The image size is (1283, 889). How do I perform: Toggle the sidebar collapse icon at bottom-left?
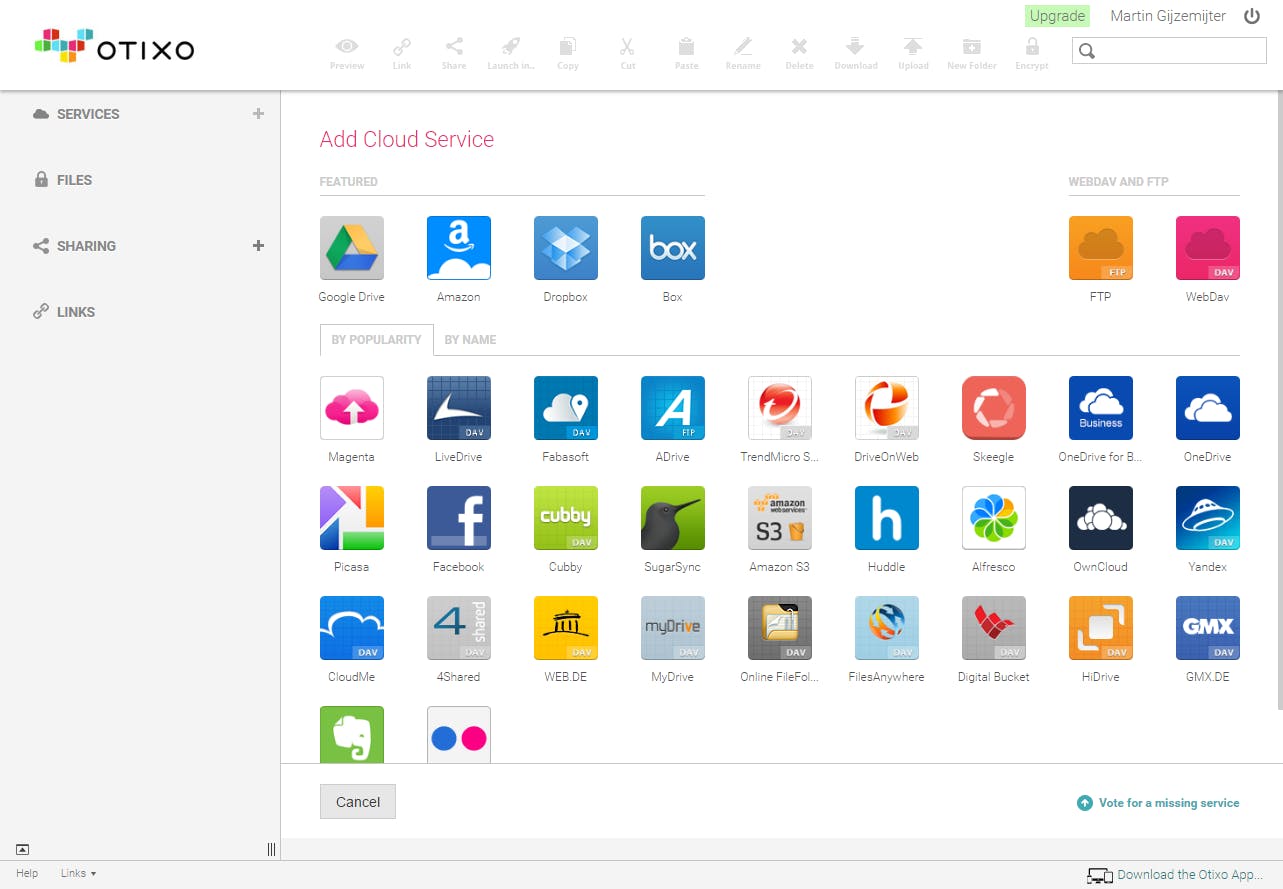(x=22, y=849)
